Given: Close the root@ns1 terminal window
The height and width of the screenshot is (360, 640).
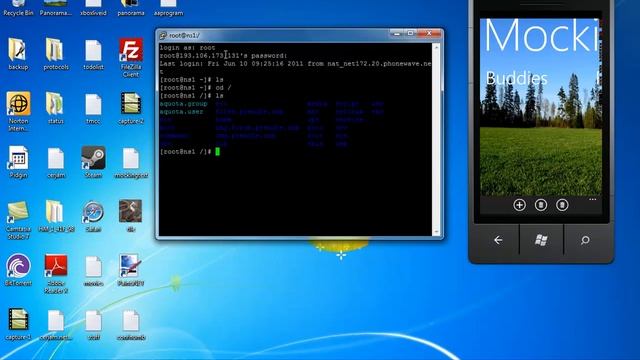Looking at the screenshot, I should pos(429,33).
